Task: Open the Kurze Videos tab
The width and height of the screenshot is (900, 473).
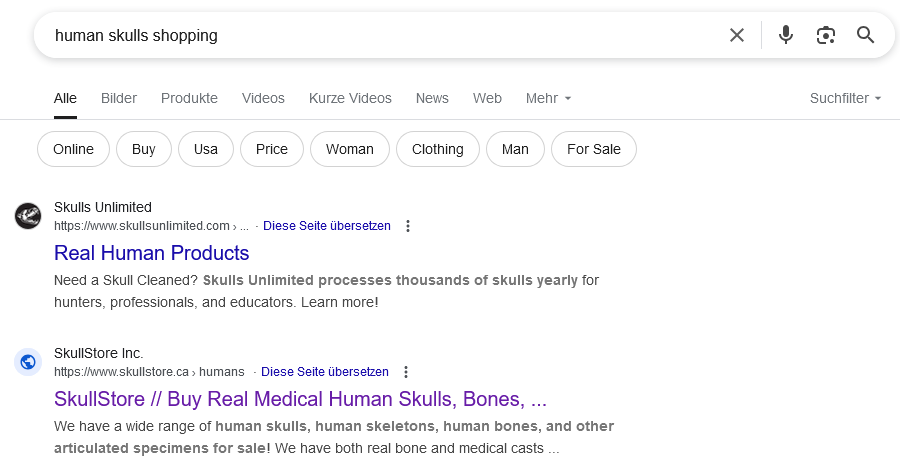Action: [350, 98]
